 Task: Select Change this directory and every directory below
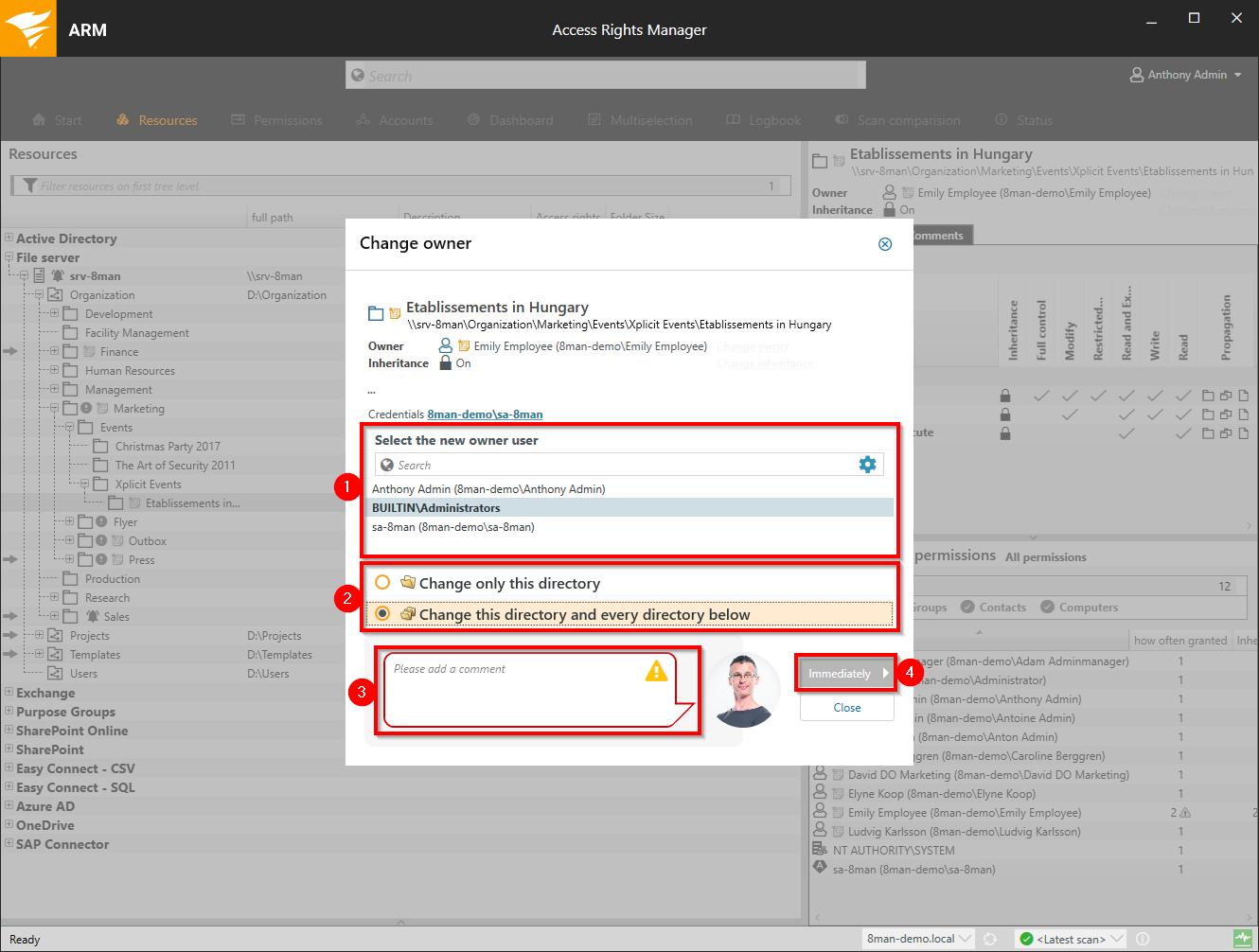(x=383, y=613)
